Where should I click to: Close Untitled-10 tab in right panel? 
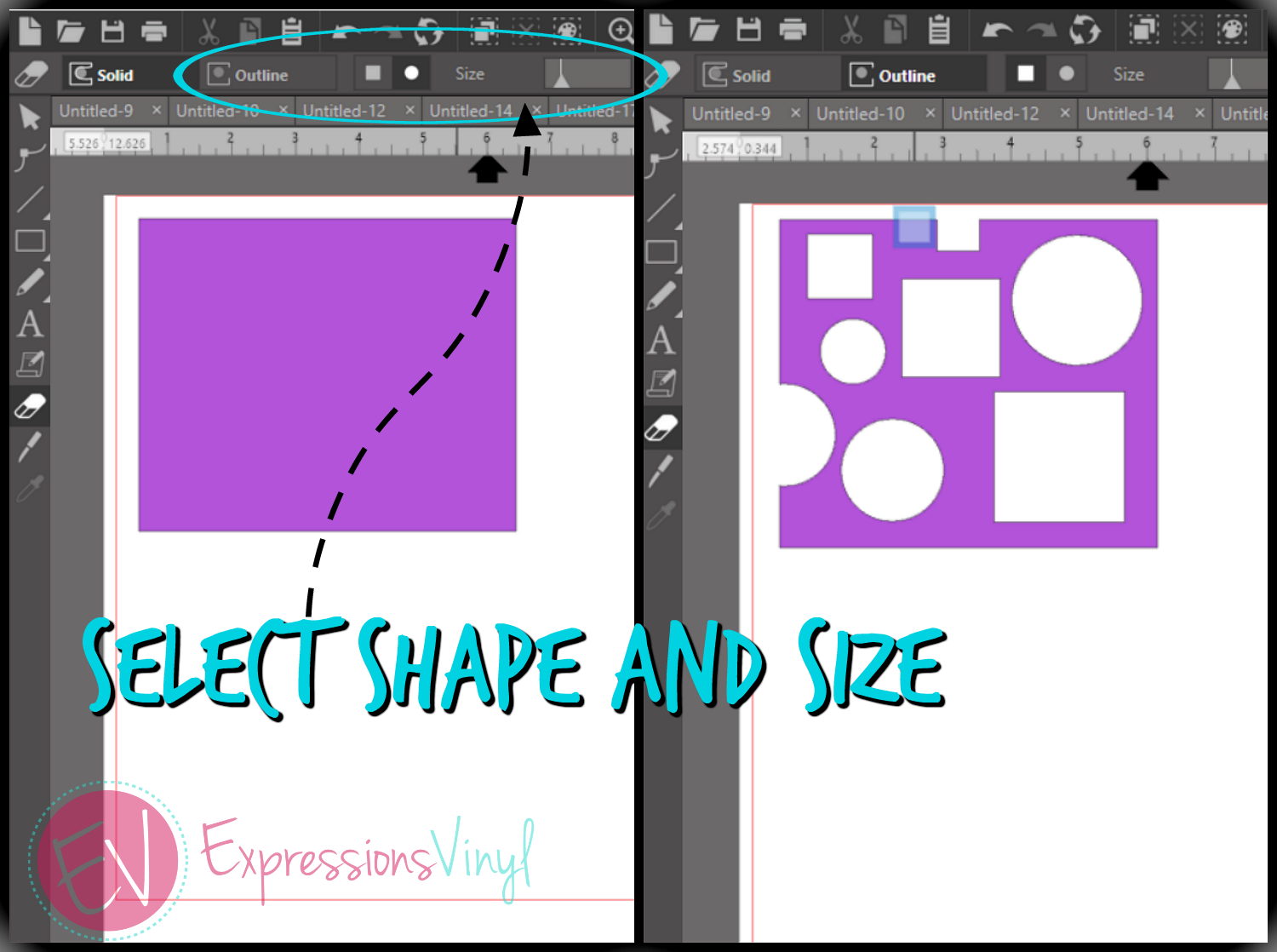coord(931,112)
